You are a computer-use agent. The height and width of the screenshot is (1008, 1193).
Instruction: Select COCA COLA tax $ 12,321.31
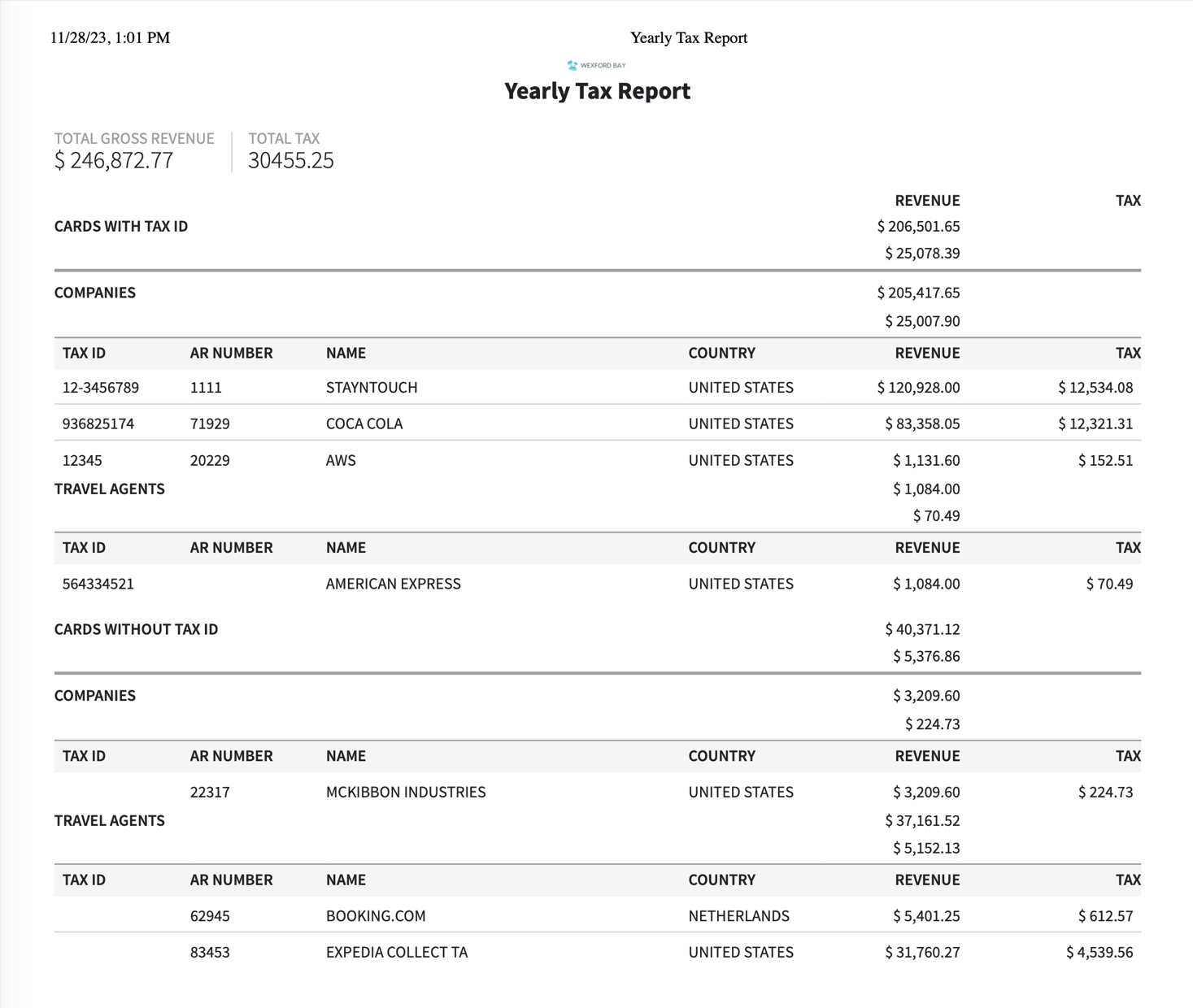coord(1095,424)
